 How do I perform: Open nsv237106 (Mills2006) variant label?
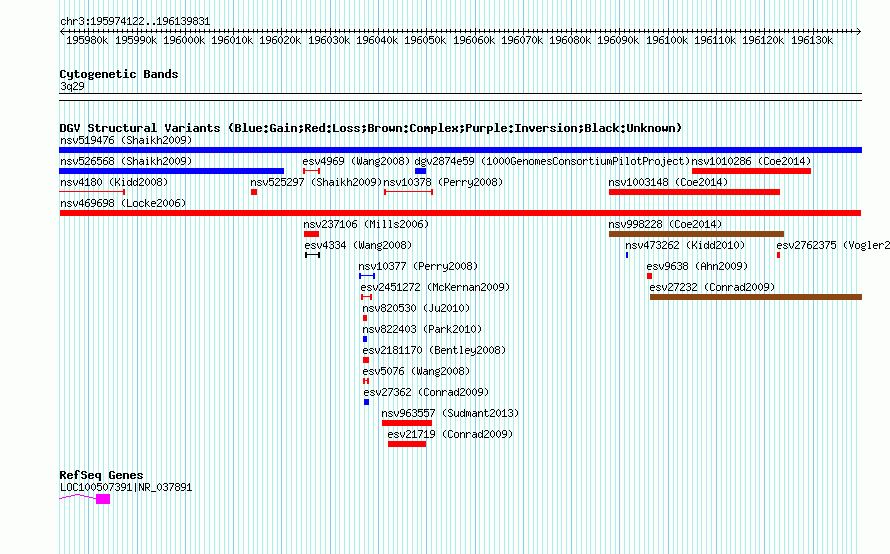(366, 224)
